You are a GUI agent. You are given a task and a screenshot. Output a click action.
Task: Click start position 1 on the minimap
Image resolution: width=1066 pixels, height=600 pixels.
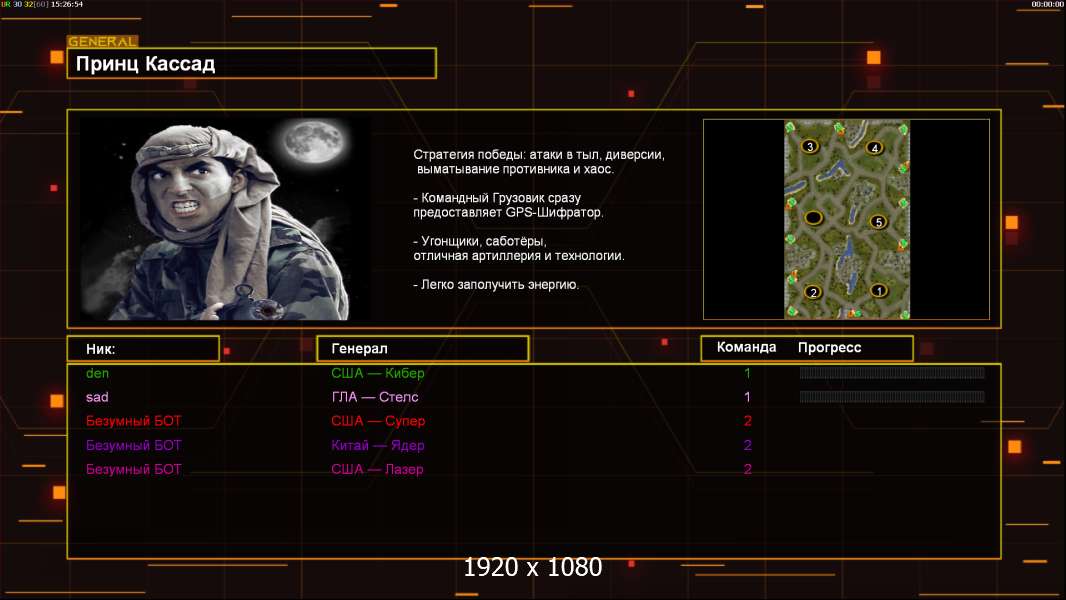(x=879, y=291)
